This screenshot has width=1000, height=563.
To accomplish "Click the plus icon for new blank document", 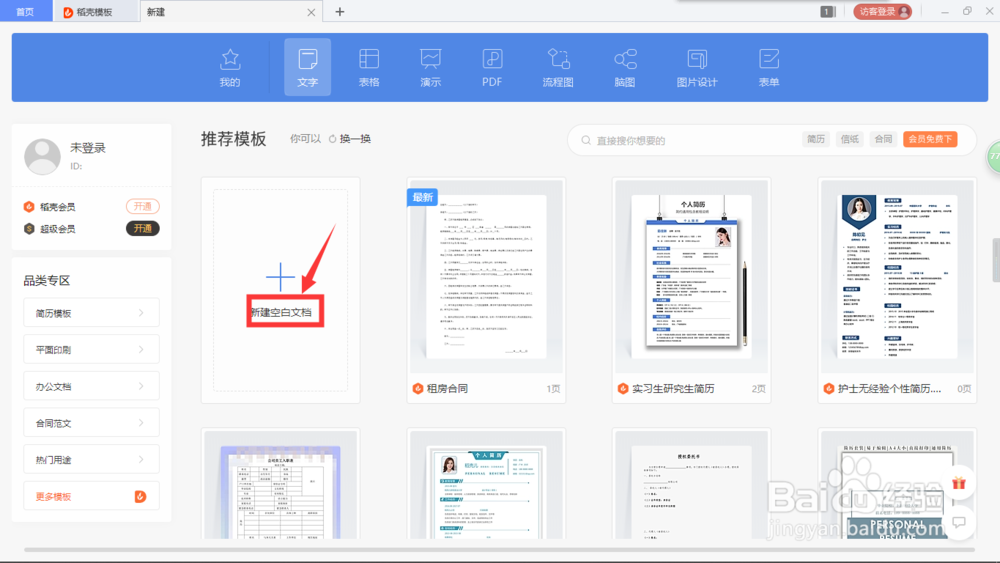I will click(280, 277).
